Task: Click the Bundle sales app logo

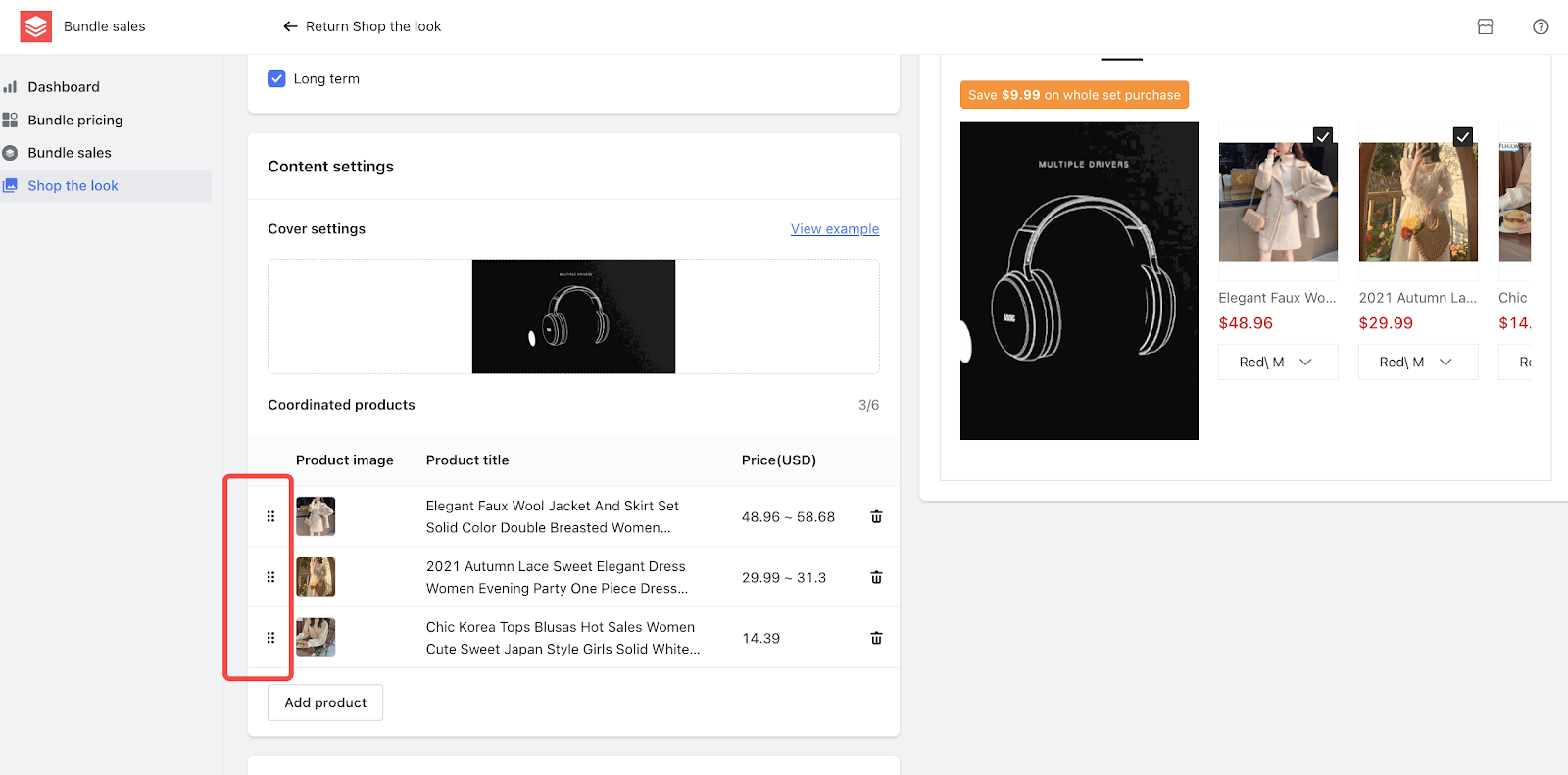Action: (x=36, y=26)
